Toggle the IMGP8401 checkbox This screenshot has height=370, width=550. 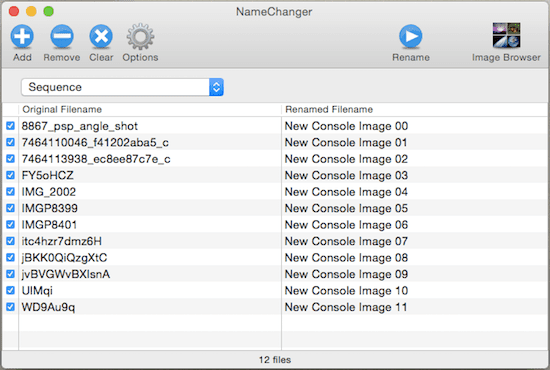pos(11,224)
